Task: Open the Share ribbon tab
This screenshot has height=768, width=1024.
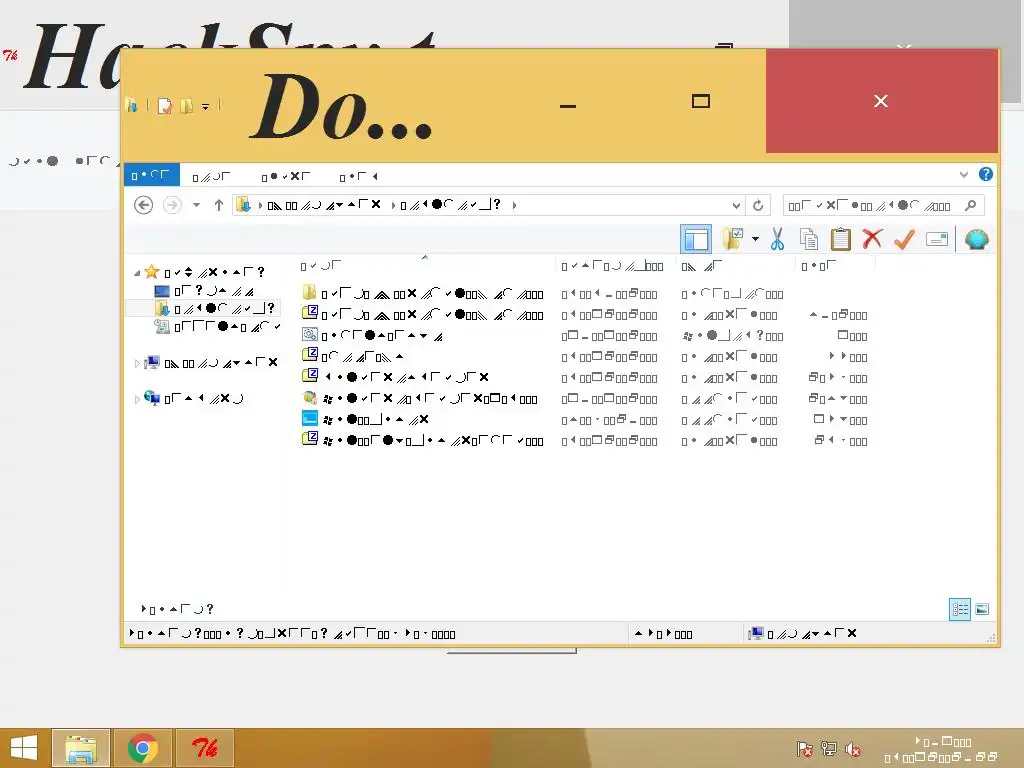Action: point(285,176)
